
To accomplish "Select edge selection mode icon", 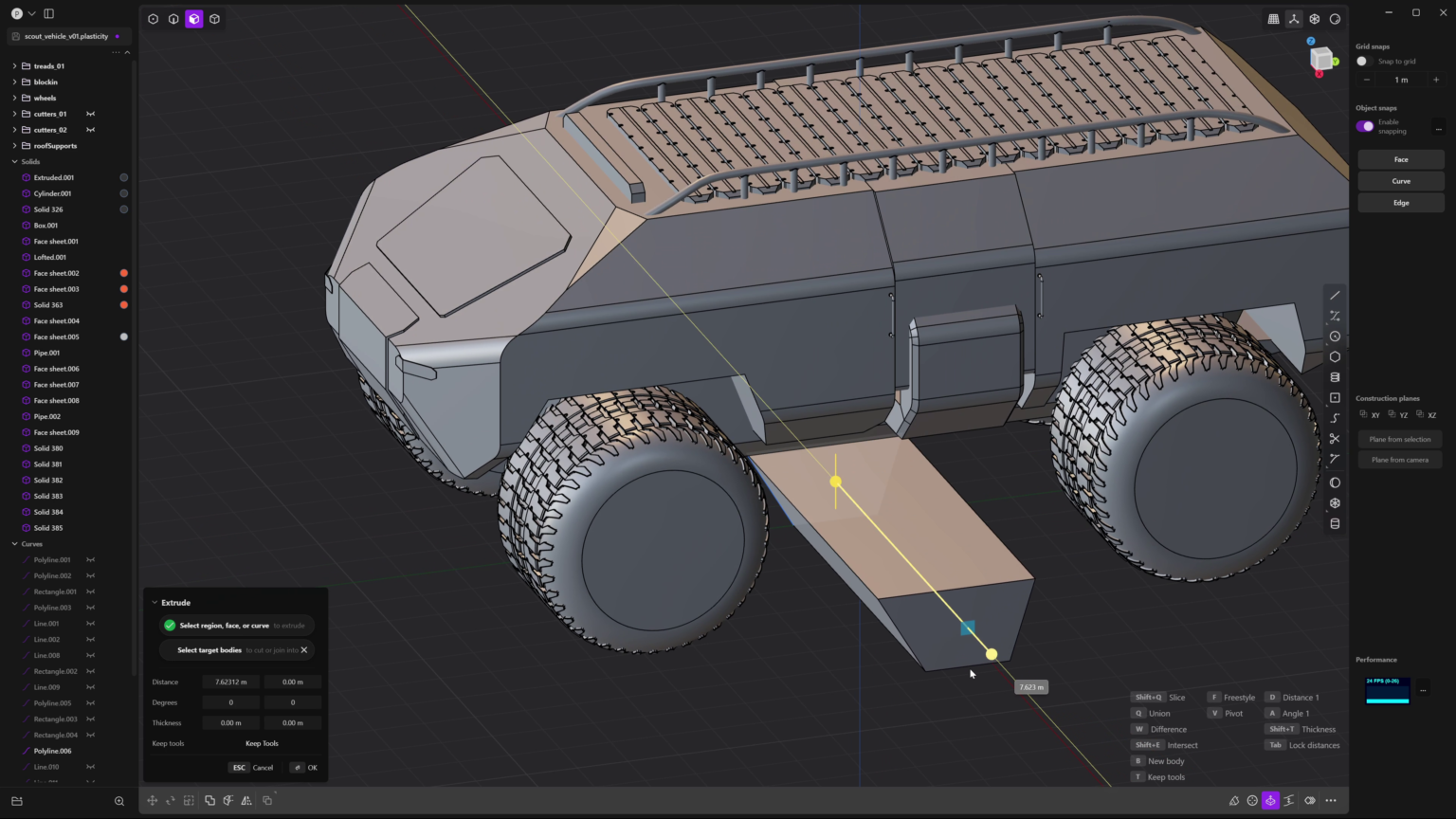I will pos(173,19).
